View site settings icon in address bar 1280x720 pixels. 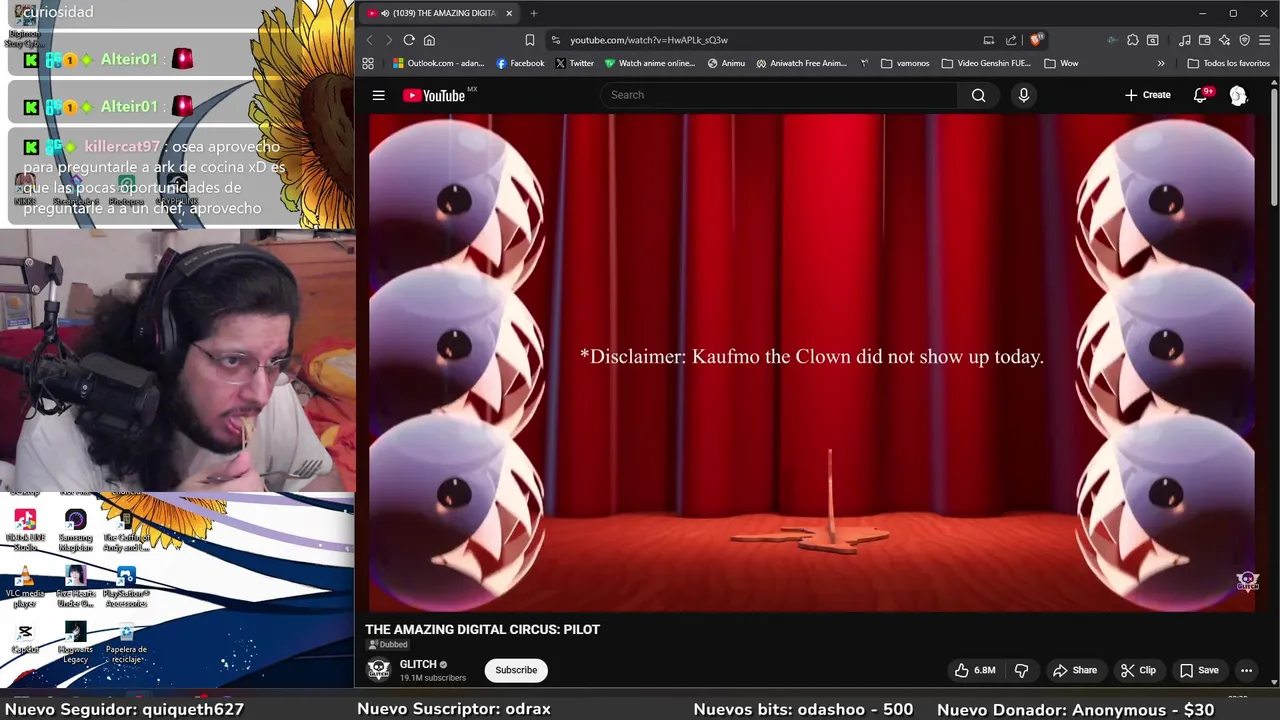click(x=556, y=40)
